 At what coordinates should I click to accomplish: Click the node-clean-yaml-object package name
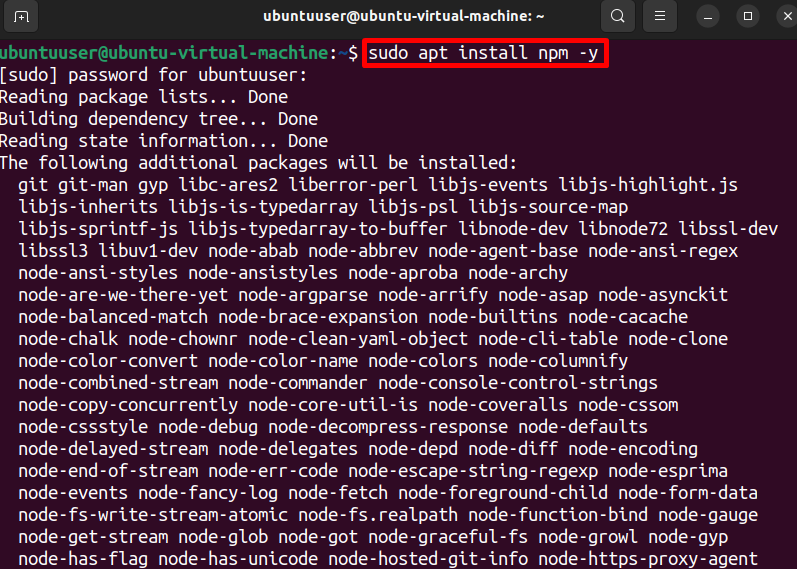[x=358, y=339]
